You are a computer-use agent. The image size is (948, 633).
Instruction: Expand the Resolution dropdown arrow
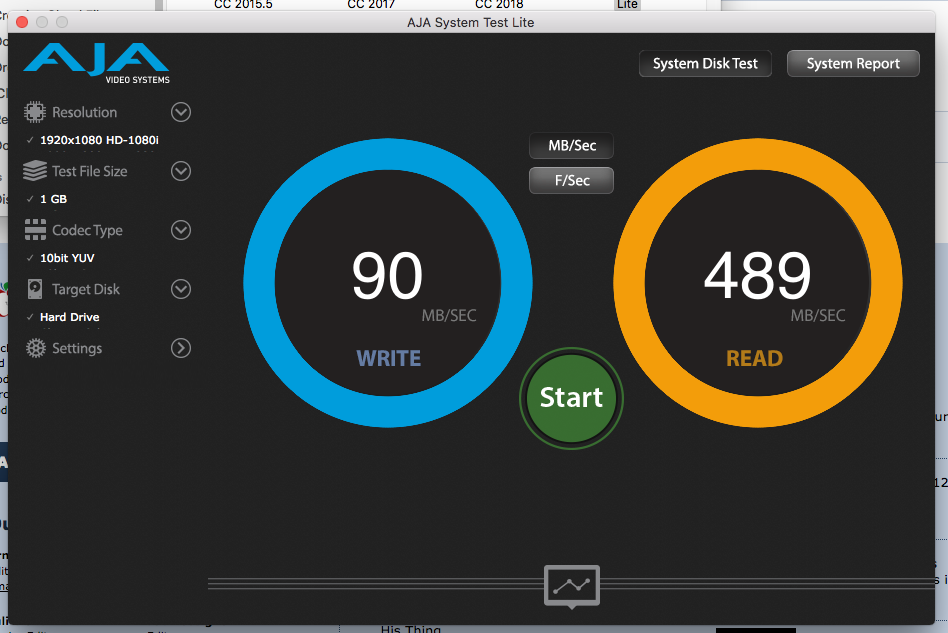(x=181, y=112)
